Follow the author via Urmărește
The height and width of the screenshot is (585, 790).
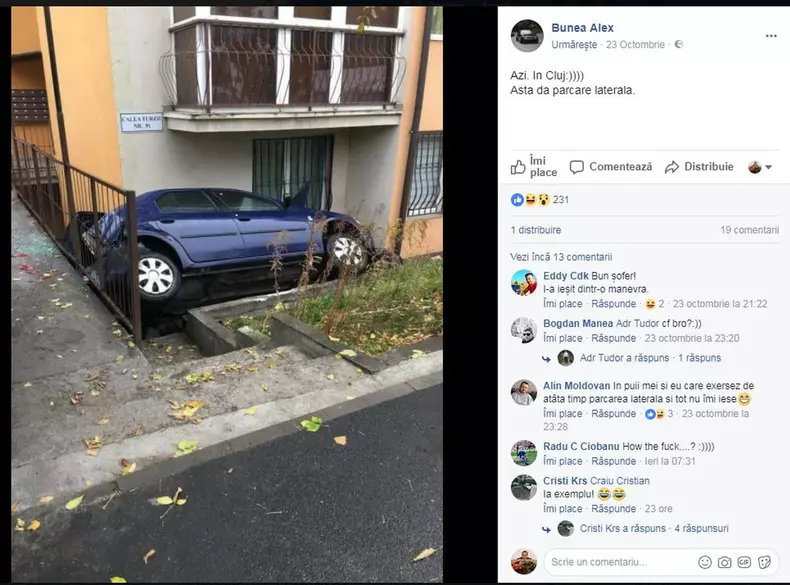[x=574, y=44]
